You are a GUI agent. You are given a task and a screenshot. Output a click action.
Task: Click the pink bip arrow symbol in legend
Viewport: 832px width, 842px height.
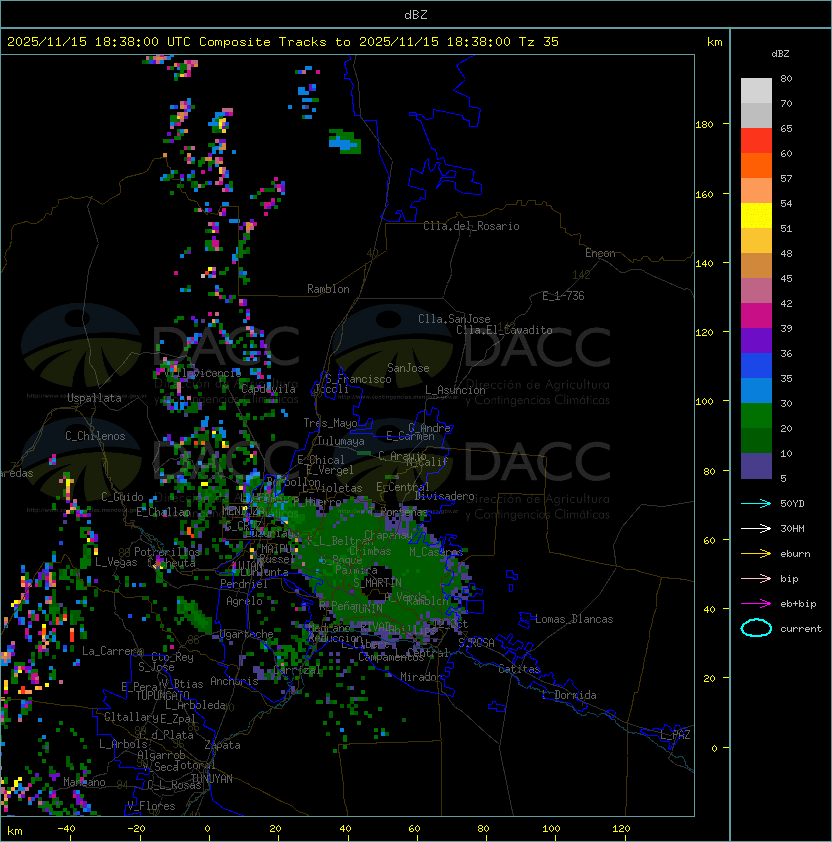(x=756, y=578)
